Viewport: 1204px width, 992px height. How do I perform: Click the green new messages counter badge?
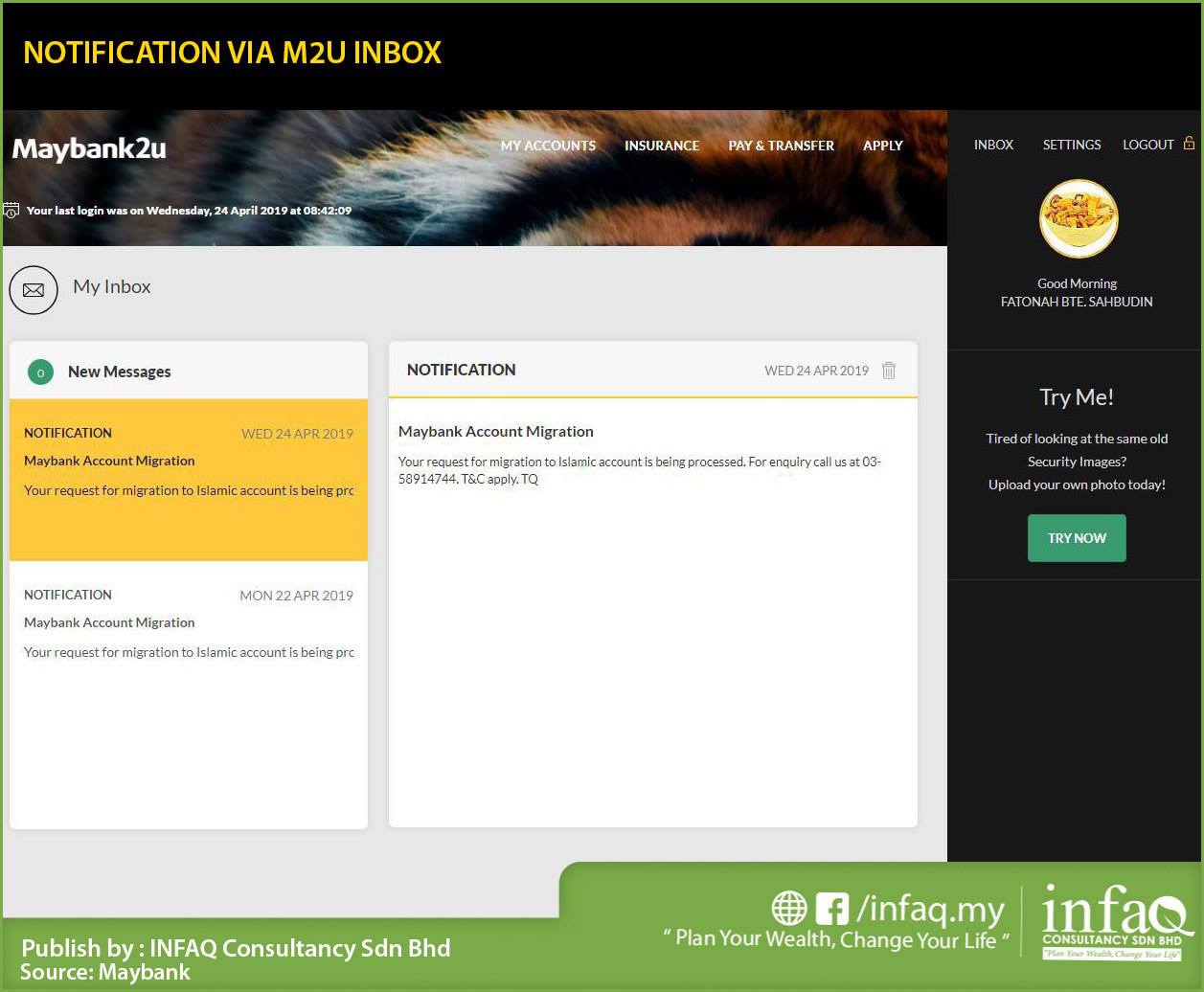pyautogui.click(x=40, y=372)
